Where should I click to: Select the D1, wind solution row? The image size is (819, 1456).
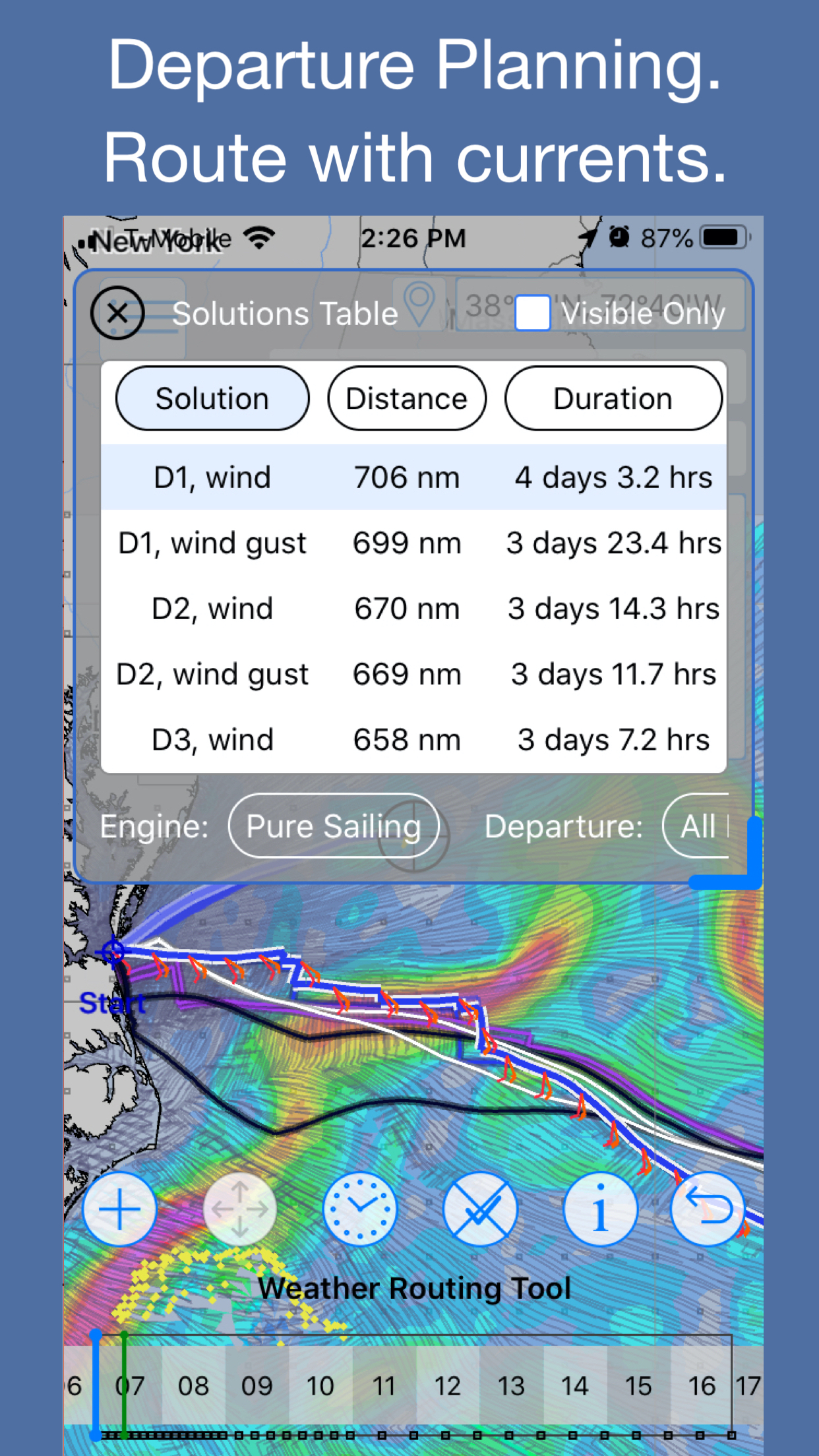click(413, 477)
